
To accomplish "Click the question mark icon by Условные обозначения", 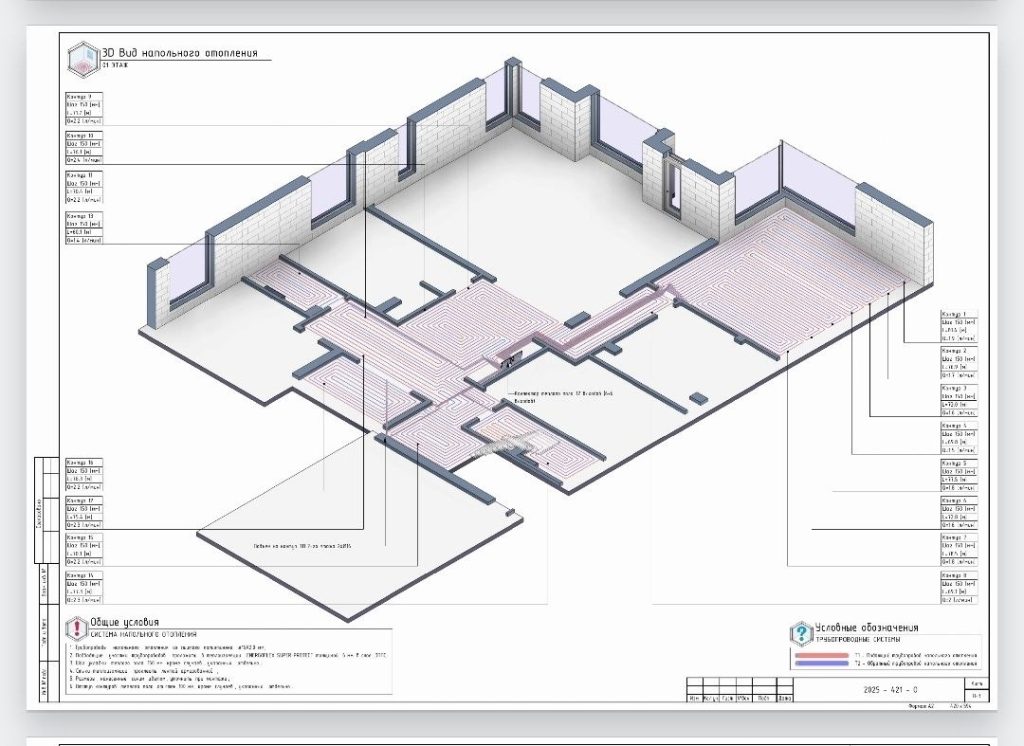I will tap(801, 634).
